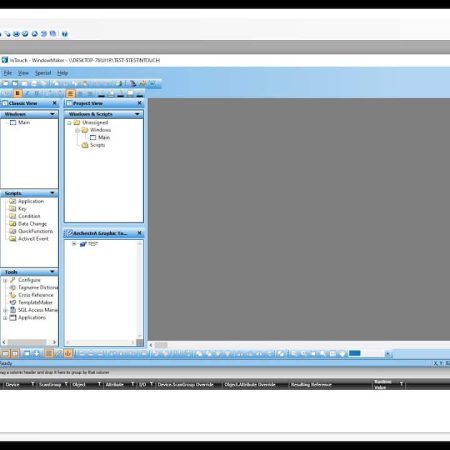Open the View menu
Screen dimensions: 450x450
[23, 73]
